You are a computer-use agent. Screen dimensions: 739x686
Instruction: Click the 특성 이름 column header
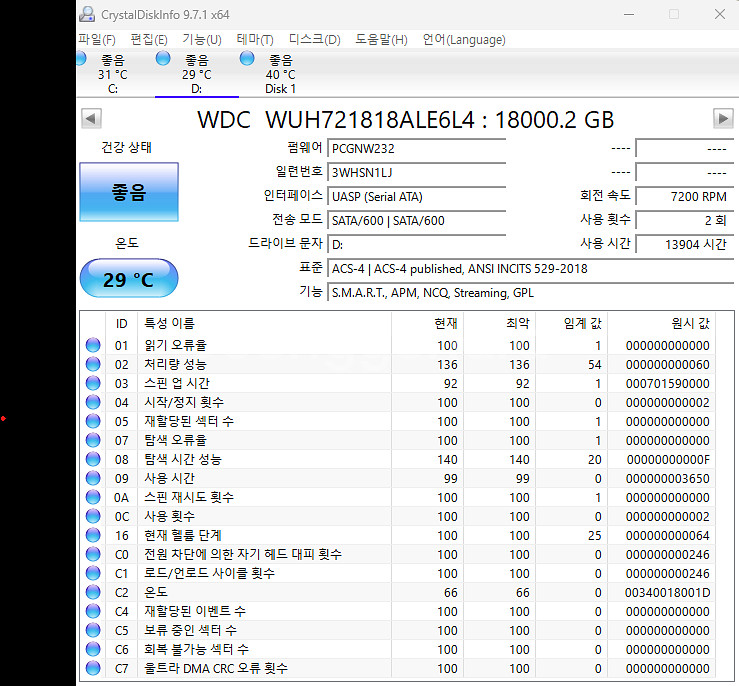(x=264, y=323)
